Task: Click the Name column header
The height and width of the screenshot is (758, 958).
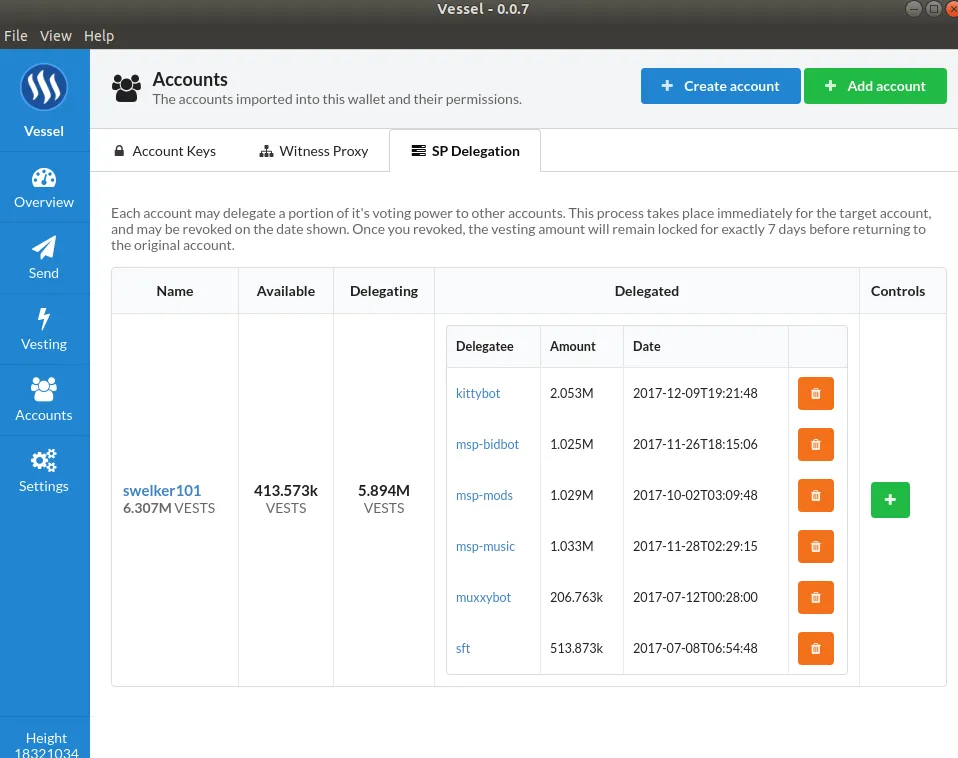Action: pos(175,291)
